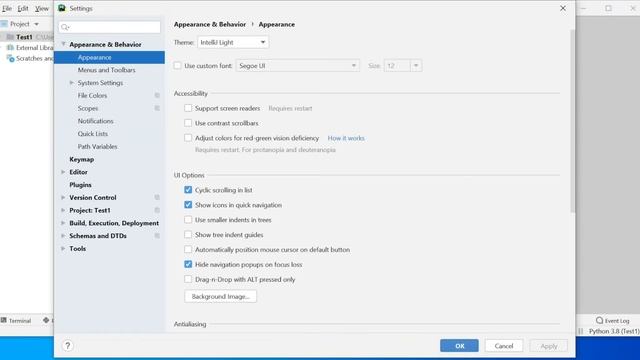Open the Event Log icon in status bar
Screen dimensions: 640x360
pyautogui.click(x=599, y=320)
